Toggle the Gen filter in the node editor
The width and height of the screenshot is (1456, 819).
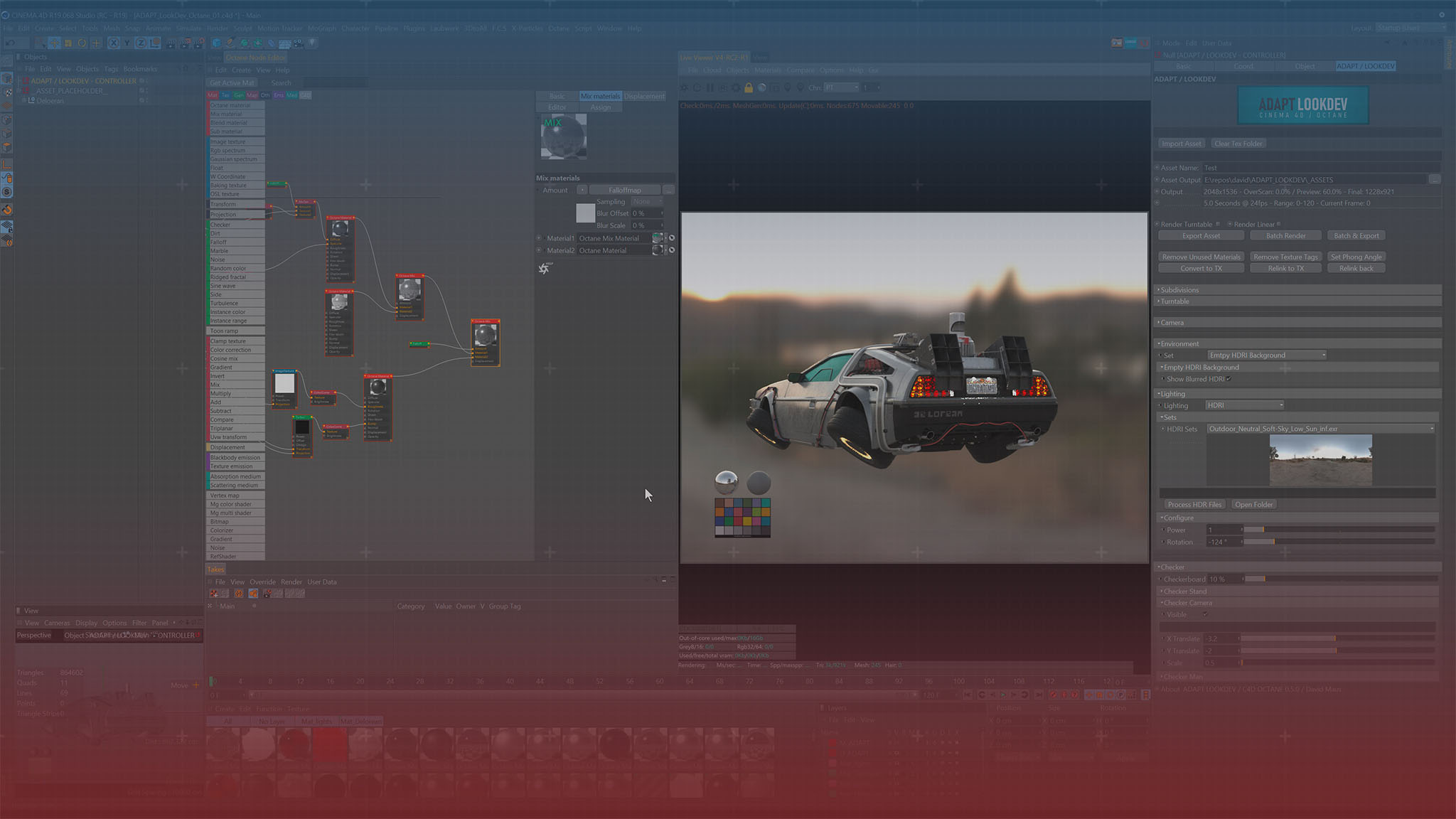pos(239,95)
